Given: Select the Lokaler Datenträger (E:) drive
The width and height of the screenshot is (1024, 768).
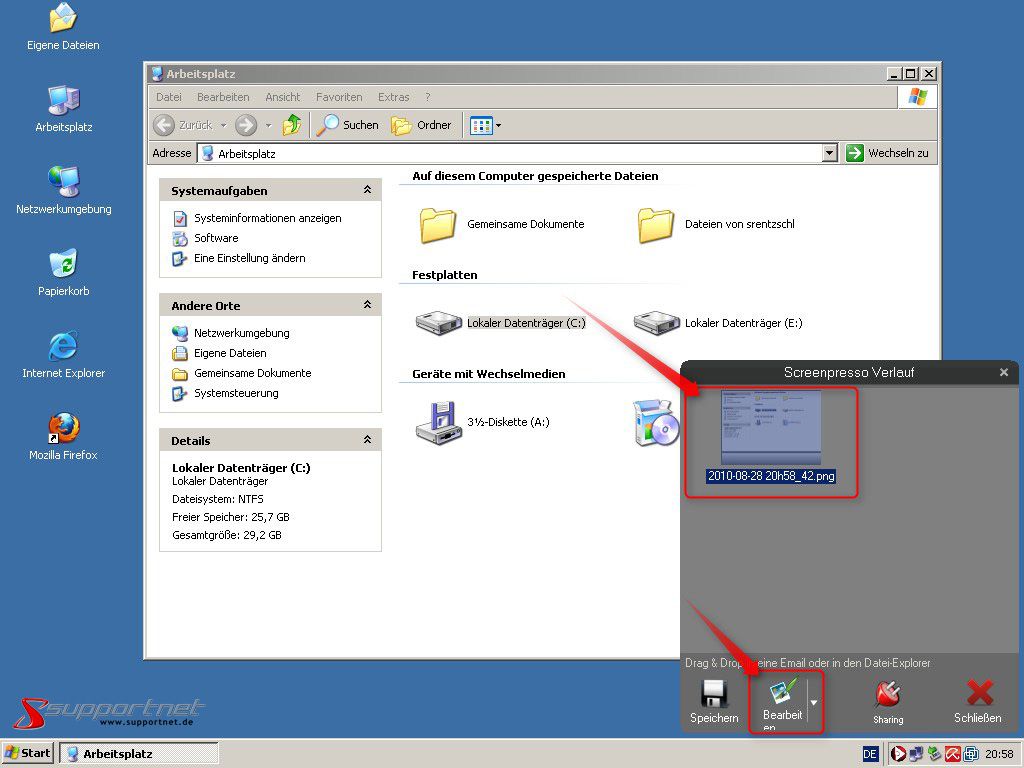Looking at the screenshot, I should (655, 323).
